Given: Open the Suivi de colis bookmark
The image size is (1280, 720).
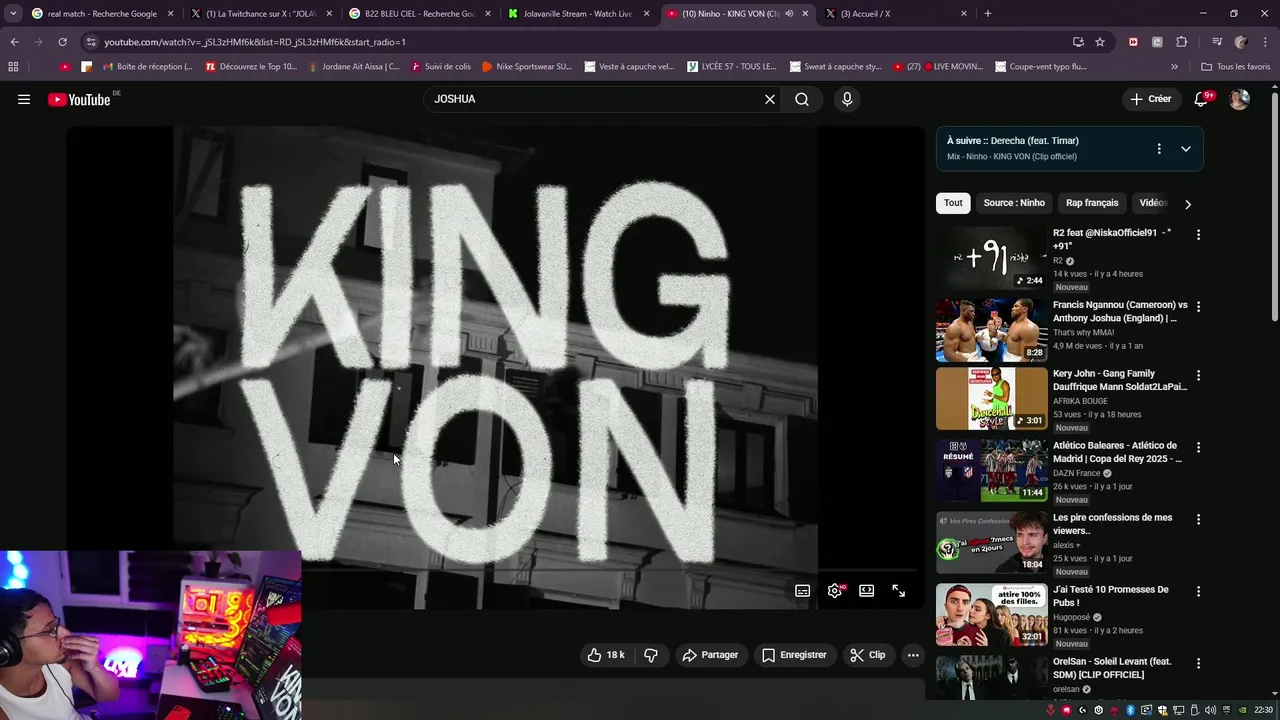Looking at the screenshot, I should tap(440, 67).
